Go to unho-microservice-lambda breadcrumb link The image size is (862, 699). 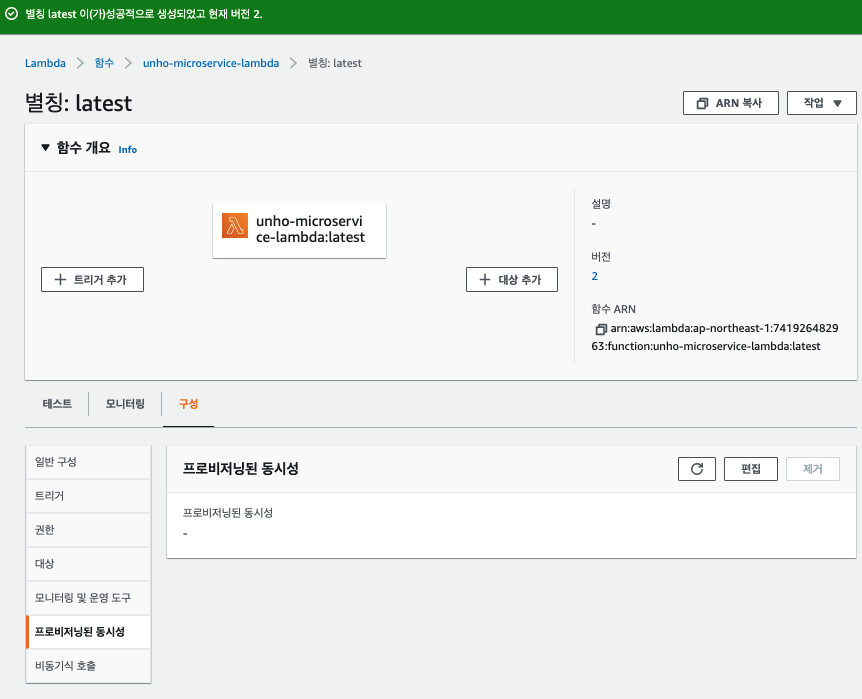pyautogui.click(x=211, y=63)
